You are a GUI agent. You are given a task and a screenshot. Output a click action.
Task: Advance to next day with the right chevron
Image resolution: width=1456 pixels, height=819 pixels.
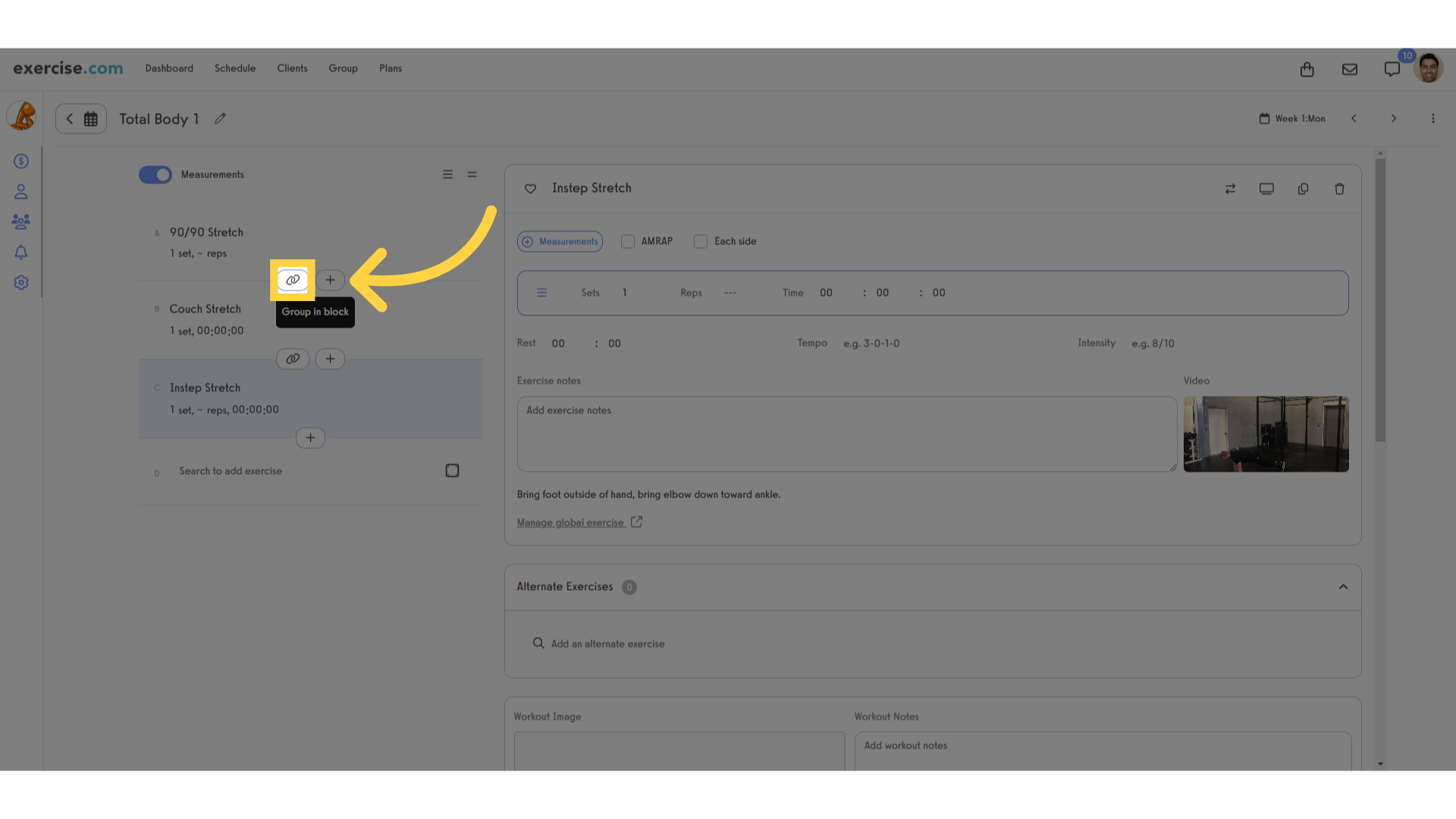(x=1394, y=118)
